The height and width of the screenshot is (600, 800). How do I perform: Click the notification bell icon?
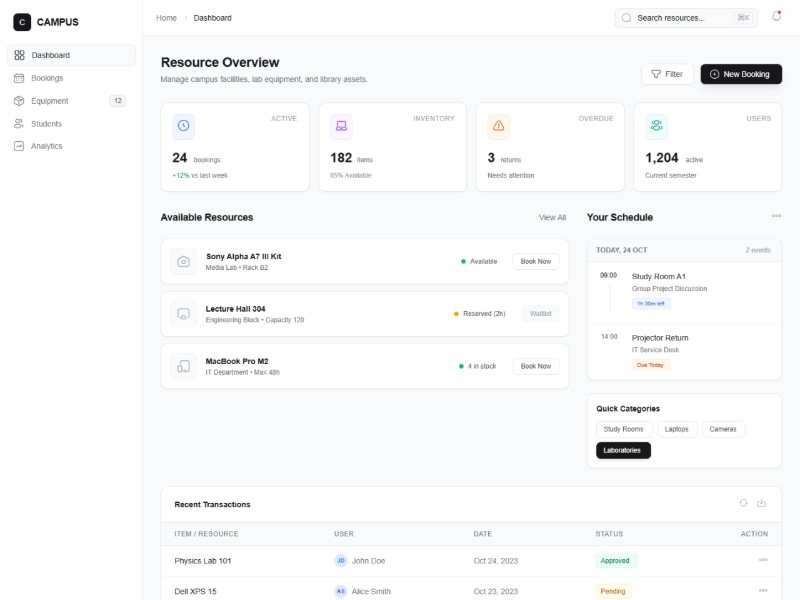776,17
